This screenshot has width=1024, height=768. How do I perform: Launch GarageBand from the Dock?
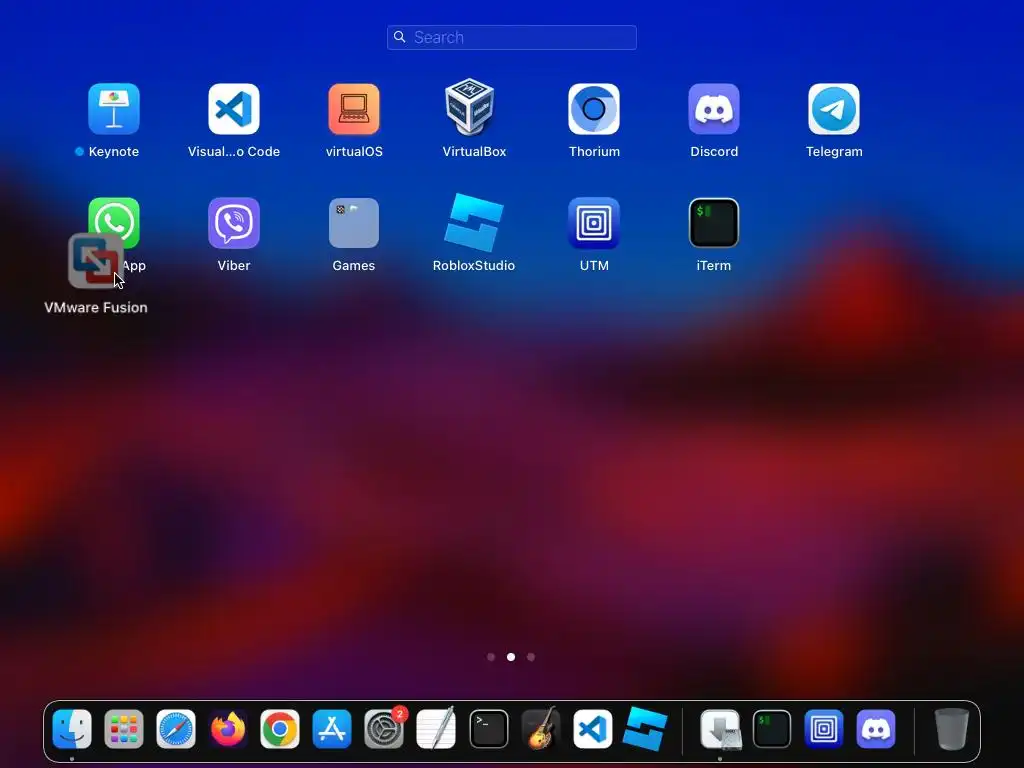click(x=541, y=729)
